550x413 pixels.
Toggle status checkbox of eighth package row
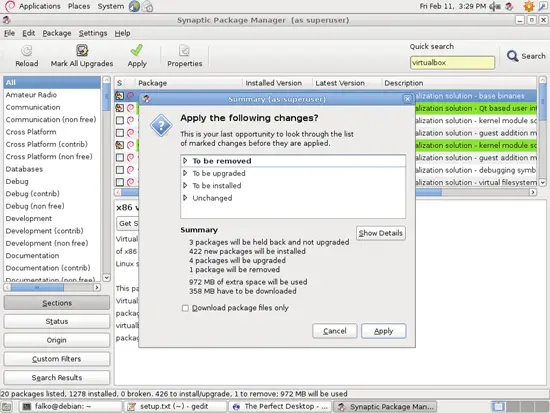pyautogui.click(x=120, y=182)
